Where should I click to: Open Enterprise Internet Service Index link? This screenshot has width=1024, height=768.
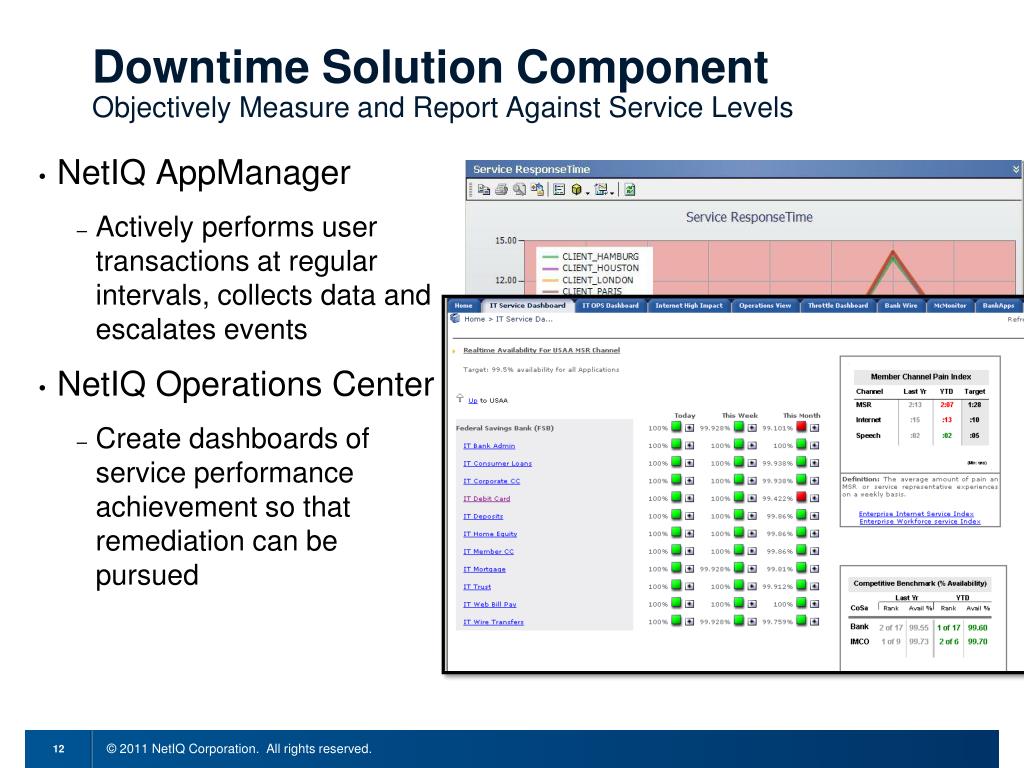[916, 514]
